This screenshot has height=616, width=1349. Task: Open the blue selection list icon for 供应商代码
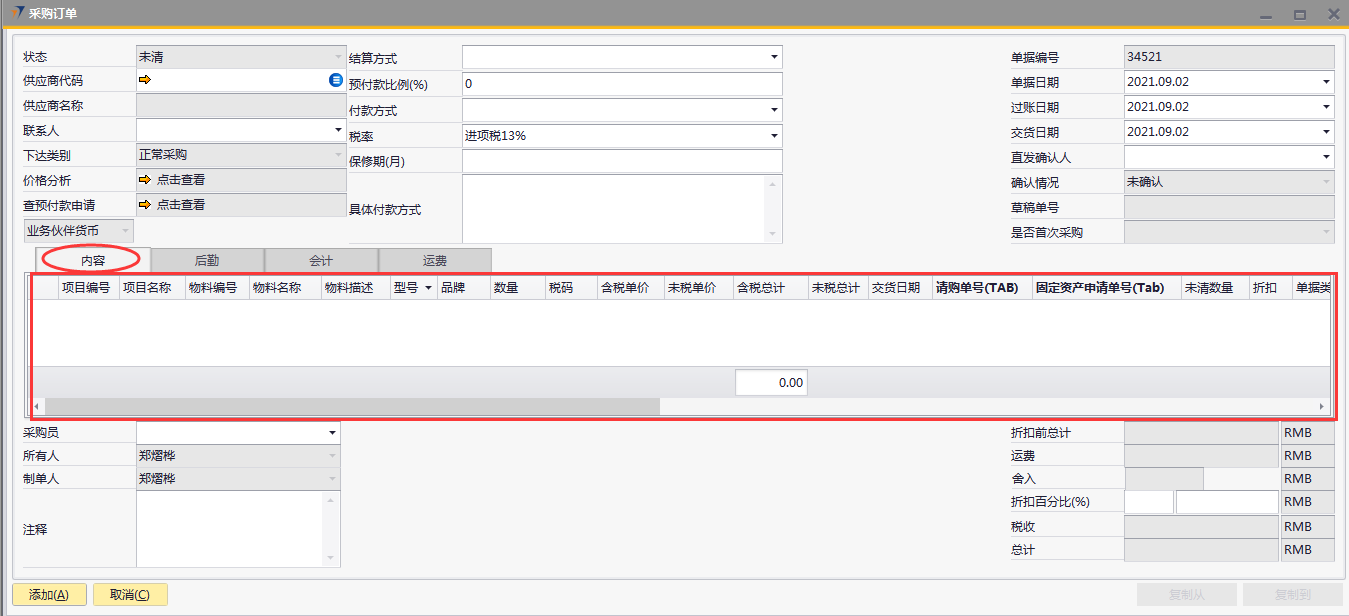click(336, 80)
